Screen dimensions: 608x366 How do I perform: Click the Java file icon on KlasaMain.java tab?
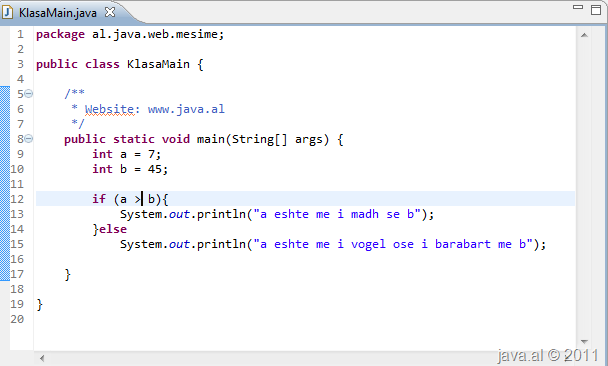point(7,13)
